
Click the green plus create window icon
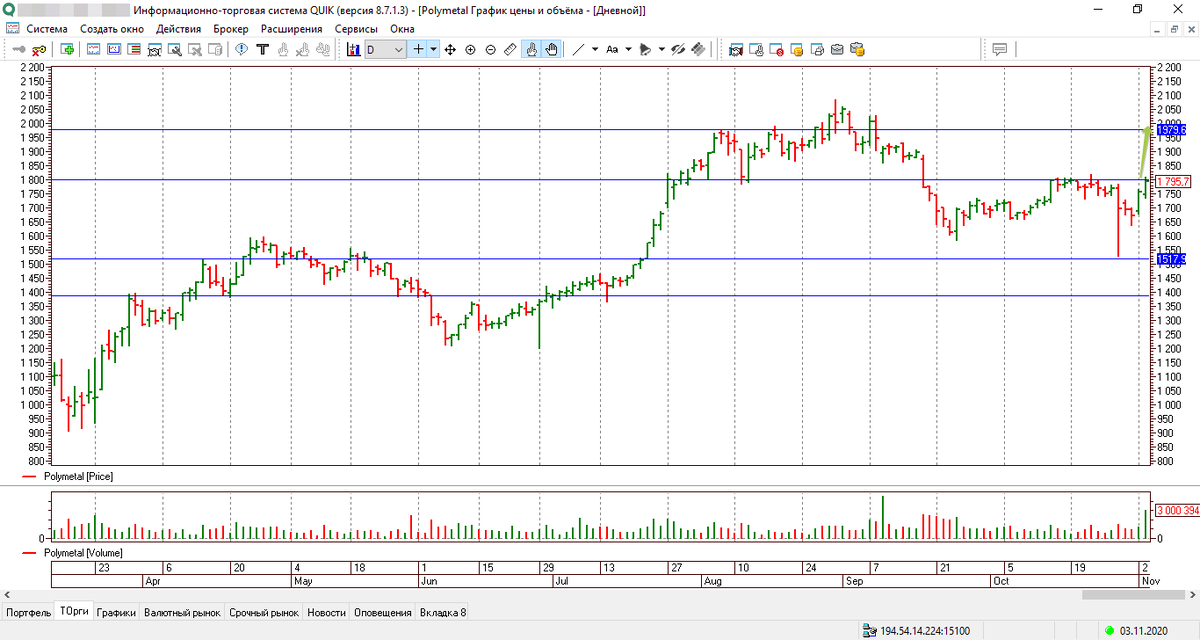coord(67,49)
